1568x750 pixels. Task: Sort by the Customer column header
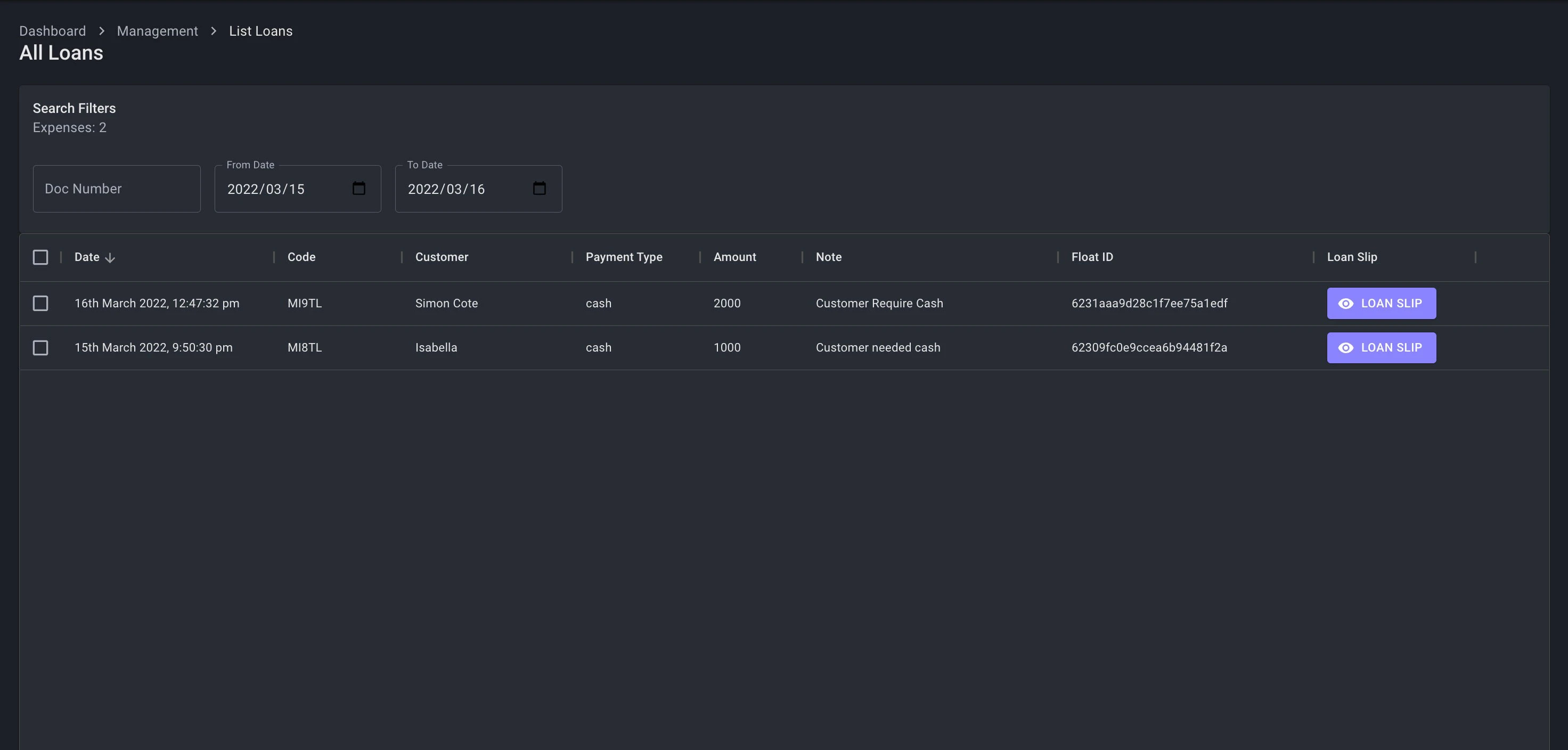[x=442, y=257]
